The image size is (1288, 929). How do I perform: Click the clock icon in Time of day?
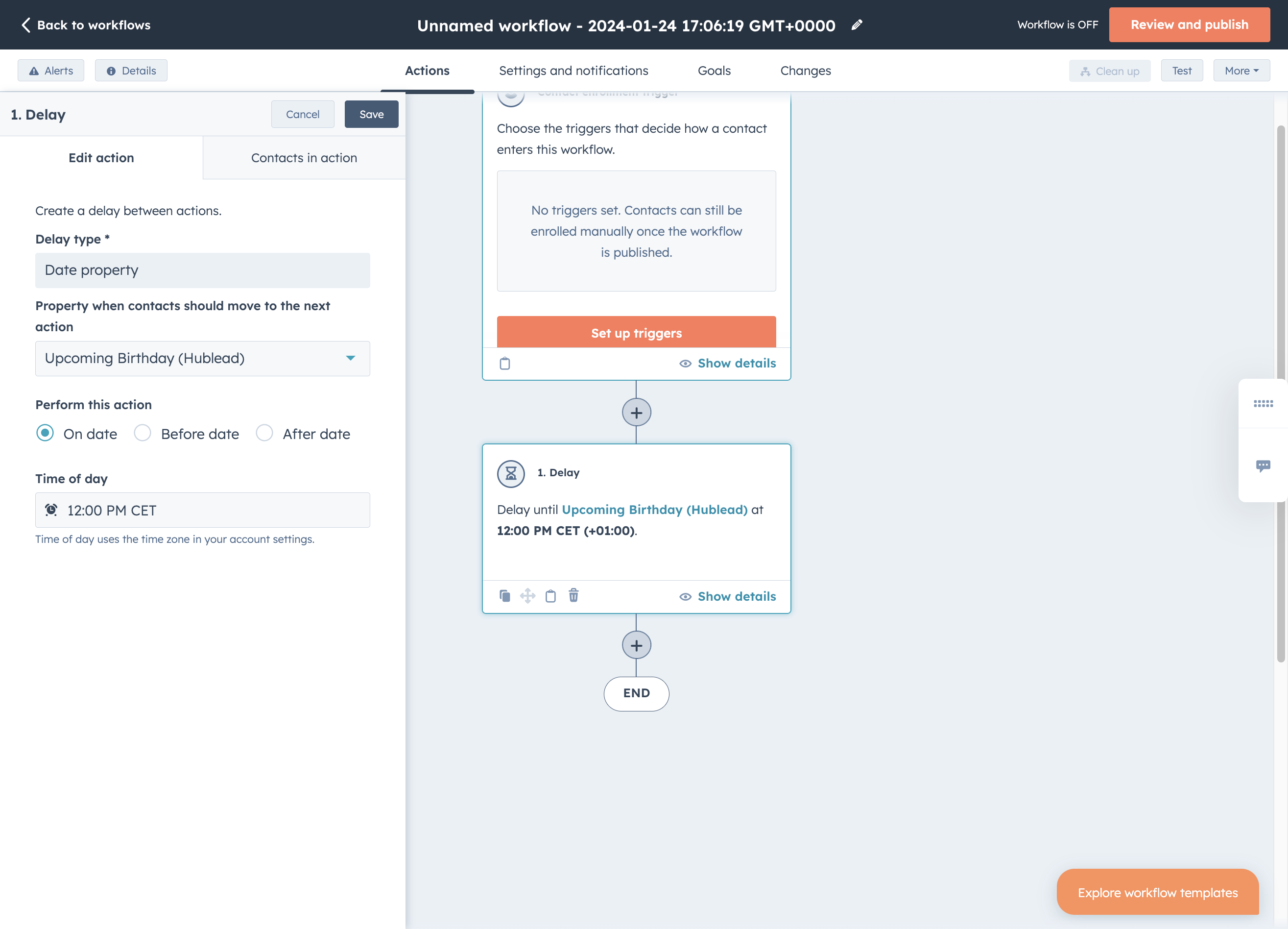(51, 510)
